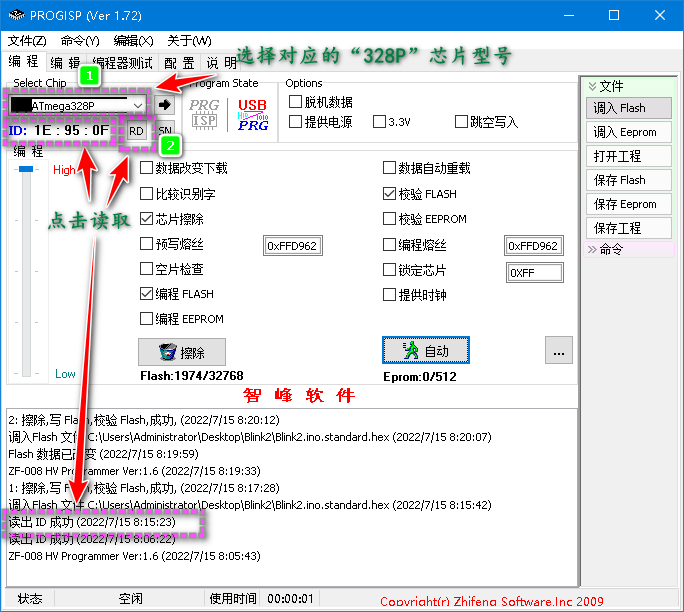Screen dimensions: 684x612
Task: Click the 00:00:01 elapsed time value
Action: coord(291,598)
